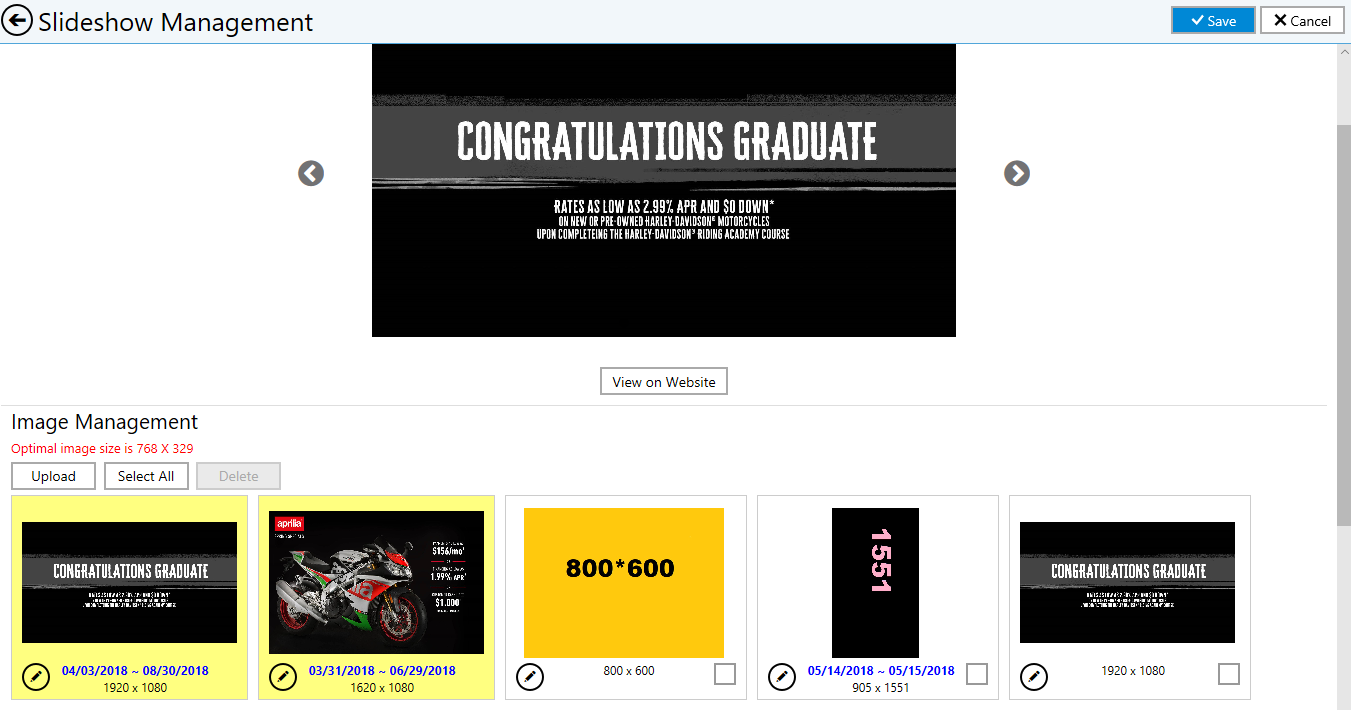
Task: Edit the 04/03/2018 ~ 08/30/2018 image with the pencil icon
Action: click(x=35, y=677)
